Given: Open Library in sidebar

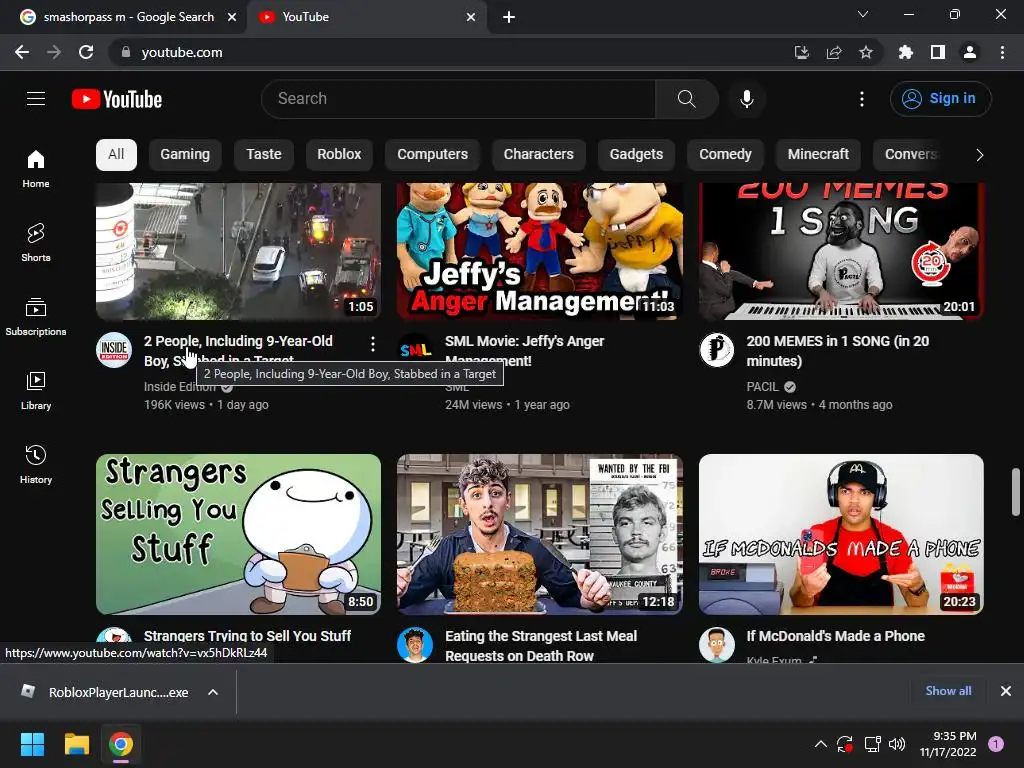Looking at the screenshot, I should [x=36, y=390].
